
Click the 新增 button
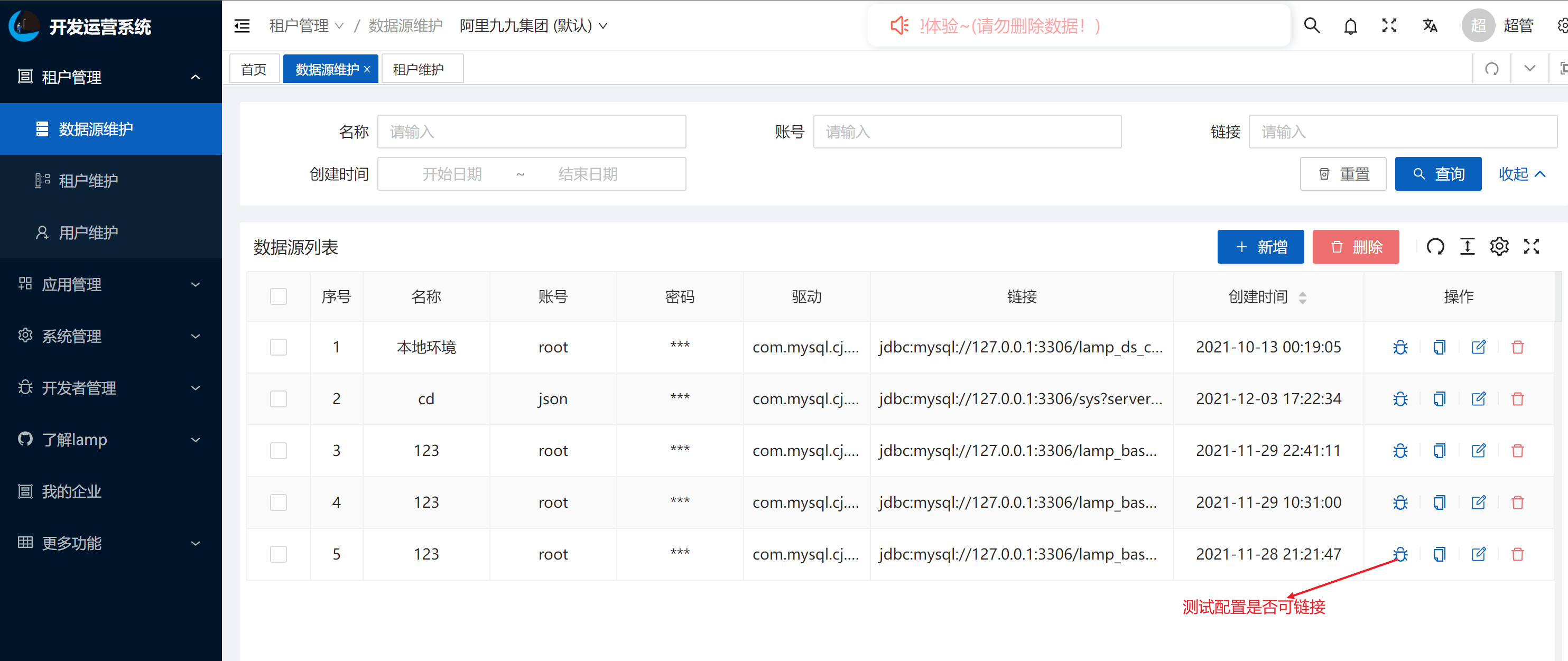1260,247
